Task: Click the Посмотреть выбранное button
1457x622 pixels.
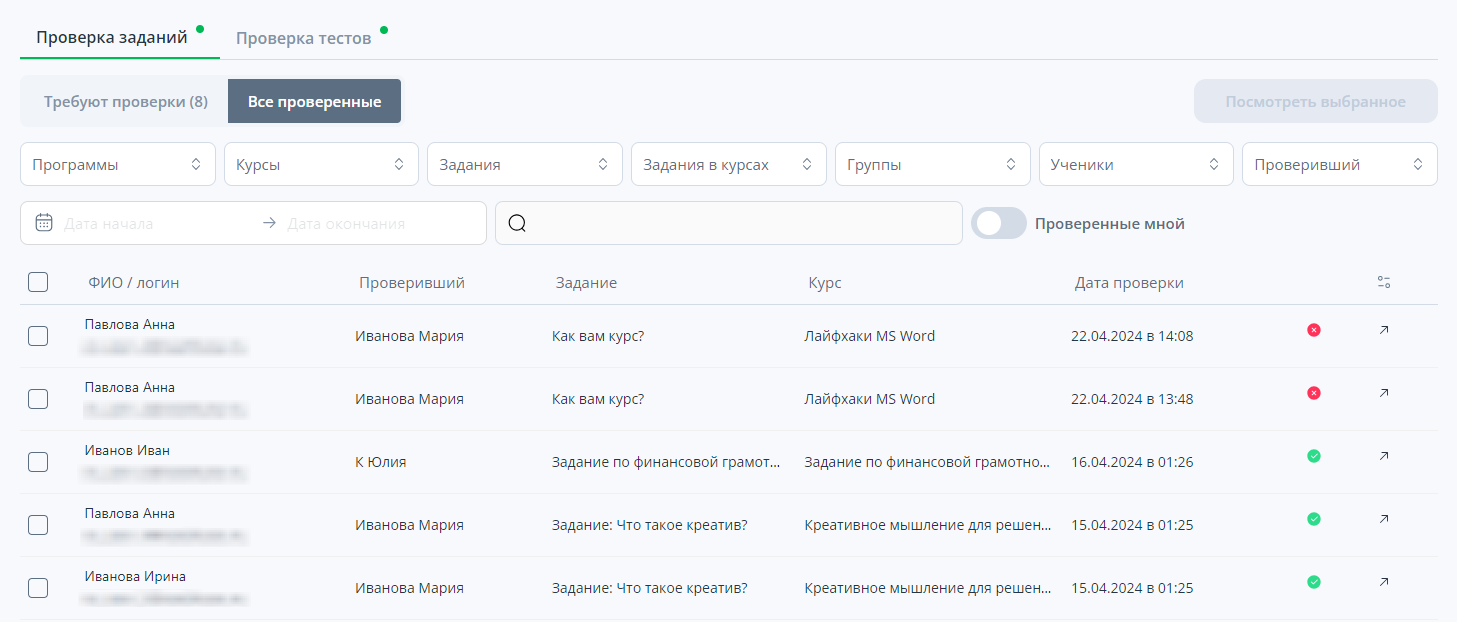Action: [1315, 102]
